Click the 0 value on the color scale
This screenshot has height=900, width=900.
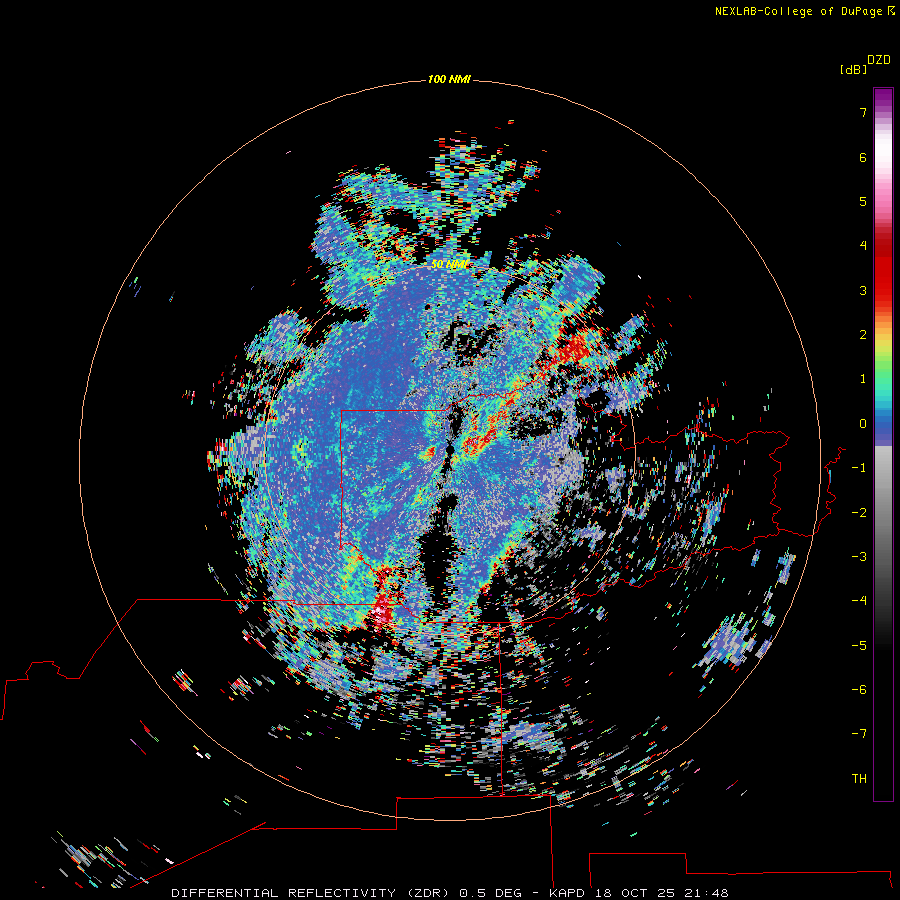pyautogui.click(x=863, y=424)
